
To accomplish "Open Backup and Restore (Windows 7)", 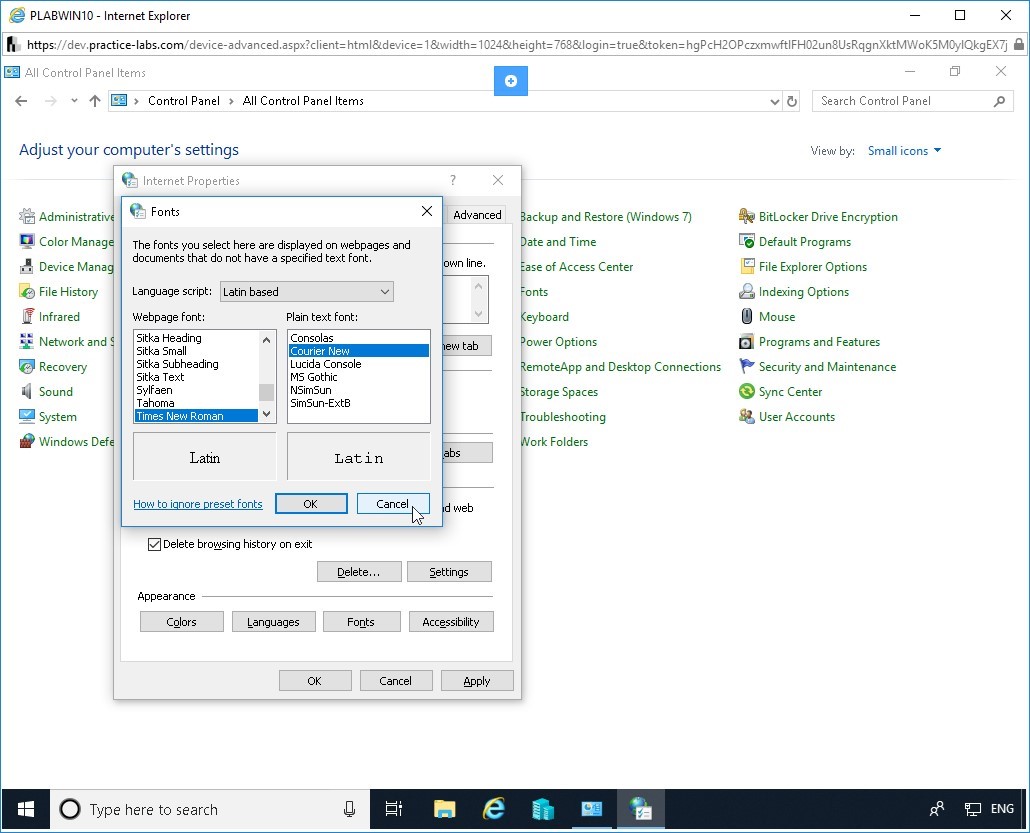I will pos(605,216).
